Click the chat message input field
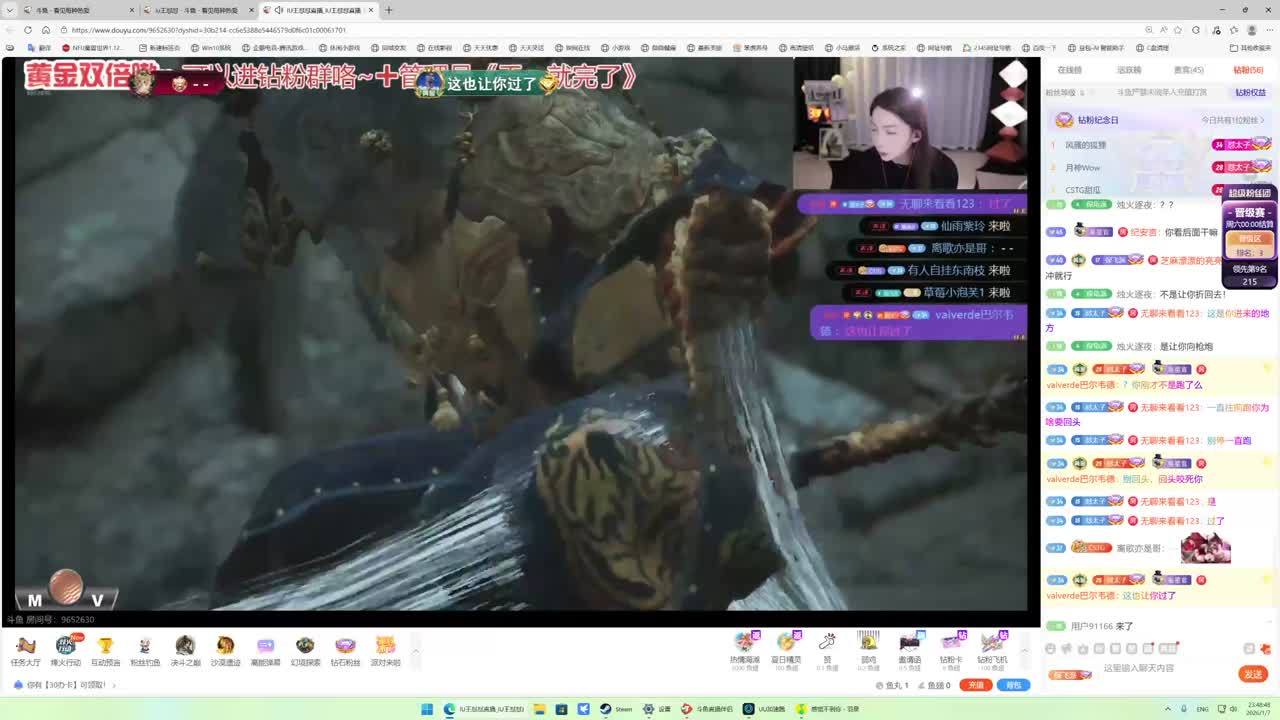 [1140, 668]
